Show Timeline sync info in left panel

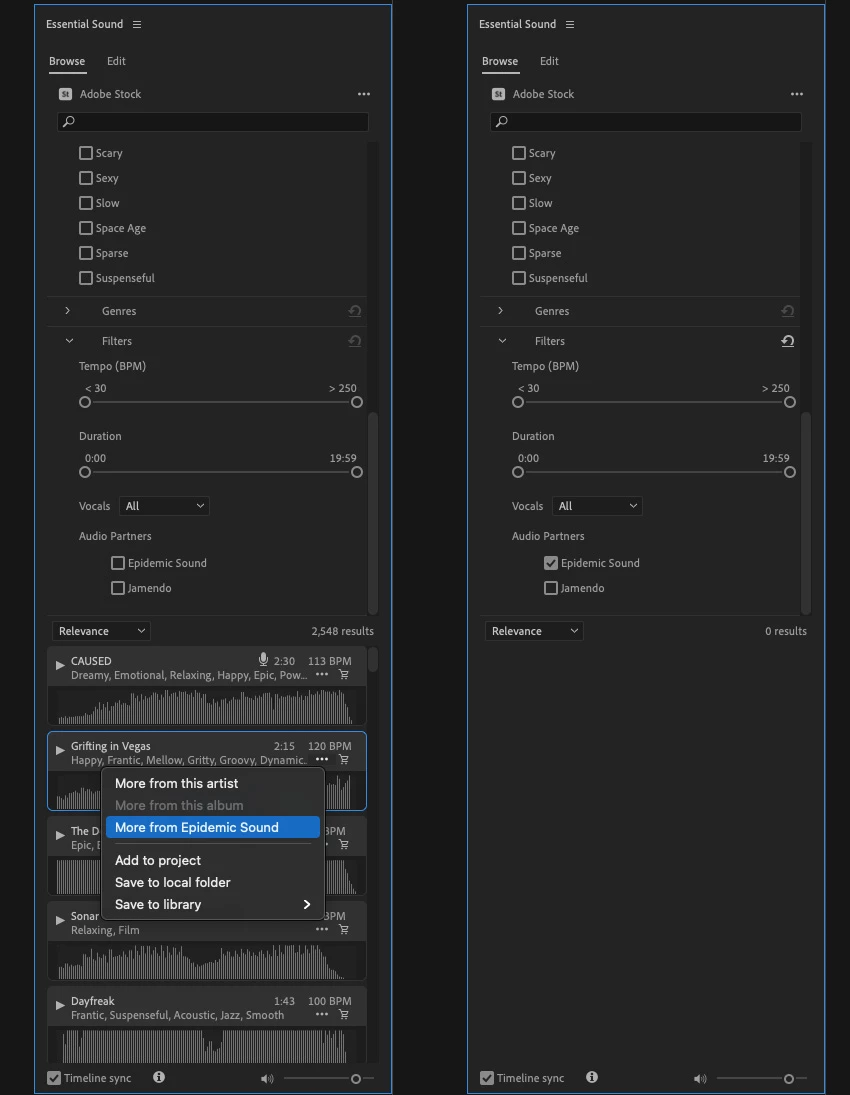159,1078
